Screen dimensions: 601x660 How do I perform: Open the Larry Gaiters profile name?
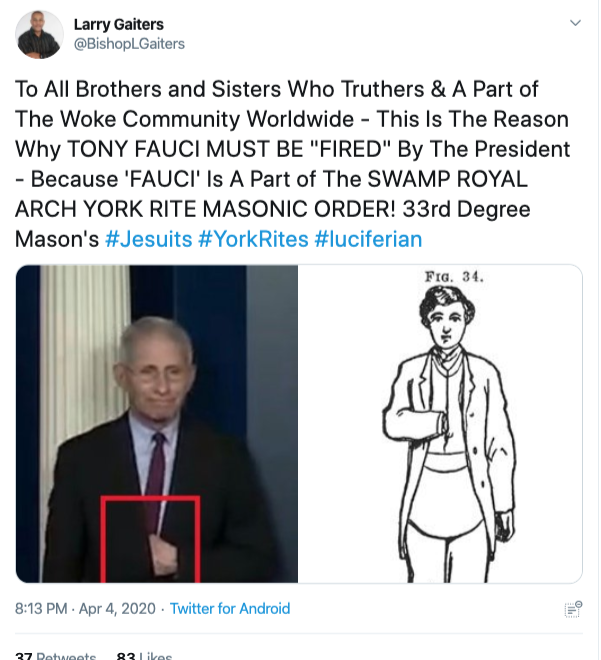click(119, 24)
